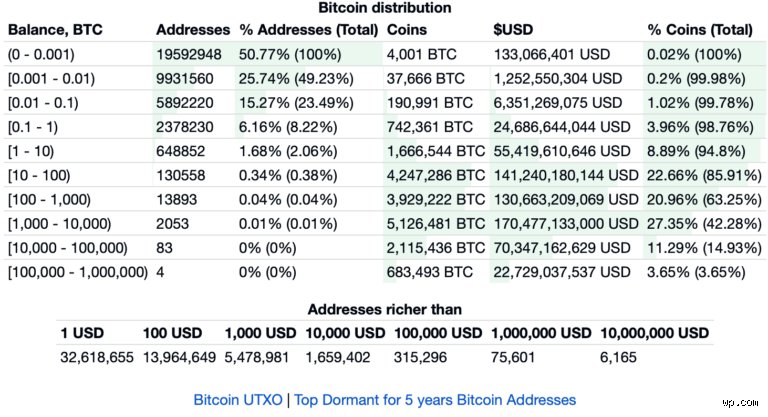Image resolution: width=768 pixels, height=417 pixels.
Task: Click the % Addresses (Total) column header
Action: coord(309,30)
